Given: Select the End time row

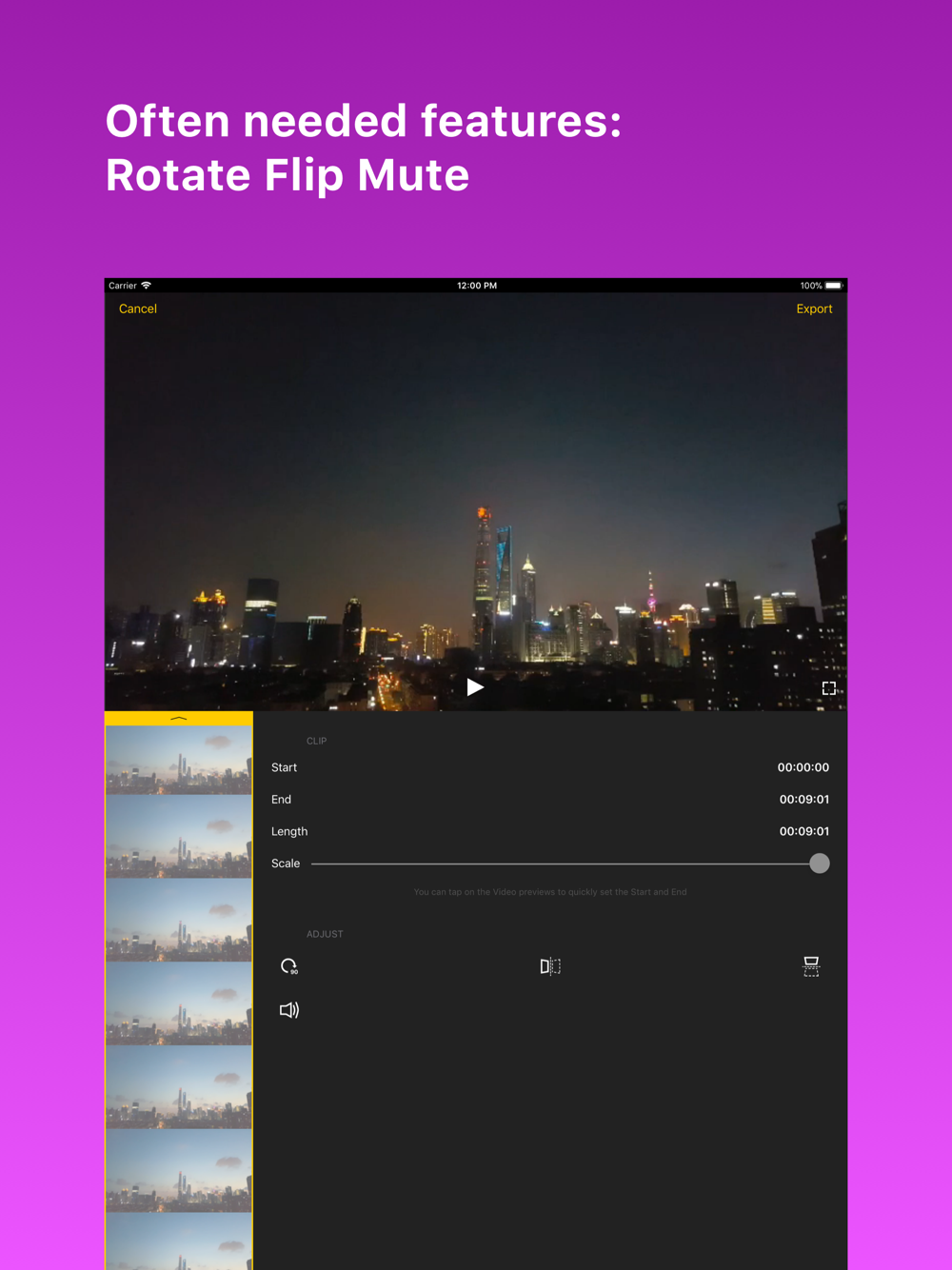Looking at the screenshot, I should tap(550, 800).
